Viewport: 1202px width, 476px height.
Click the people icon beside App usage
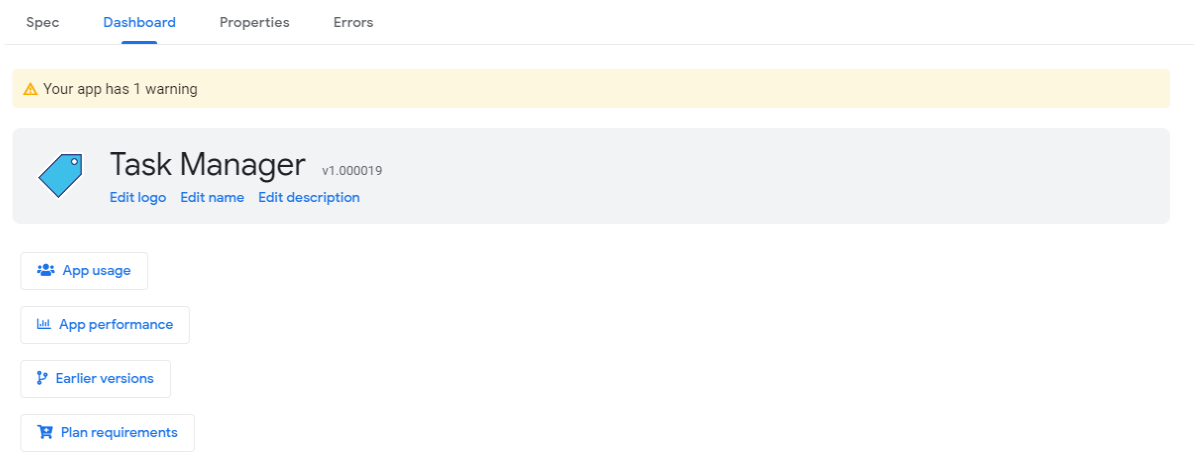[45, 270]
